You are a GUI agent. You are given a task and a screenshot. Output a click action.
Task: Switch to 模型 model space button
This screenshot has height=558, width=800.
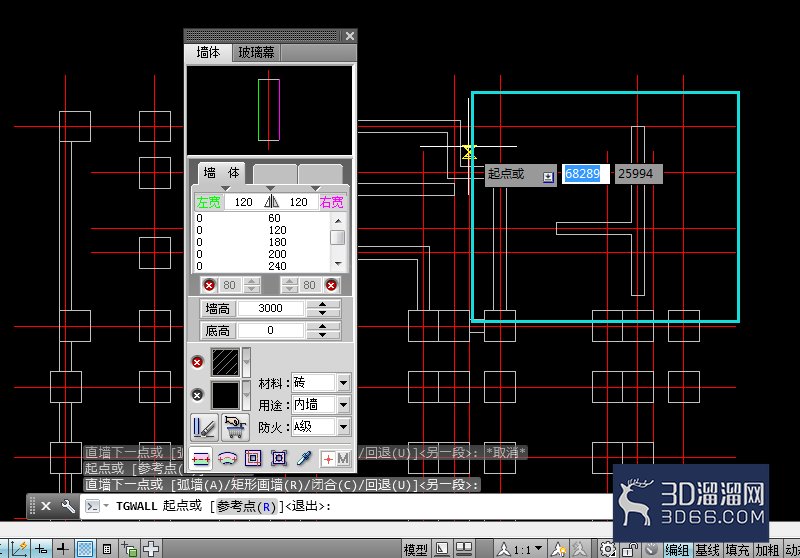pyautogui.click(x=416, y=550)
